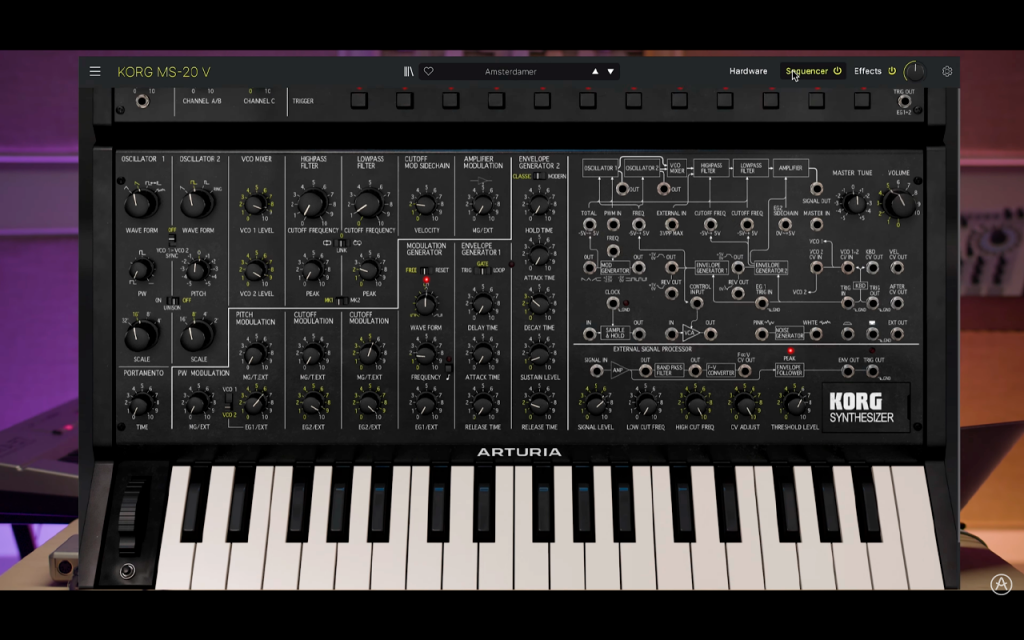Click the CONTROL INPUT patch jack
Screen dimensions: 1024x640
696,303
